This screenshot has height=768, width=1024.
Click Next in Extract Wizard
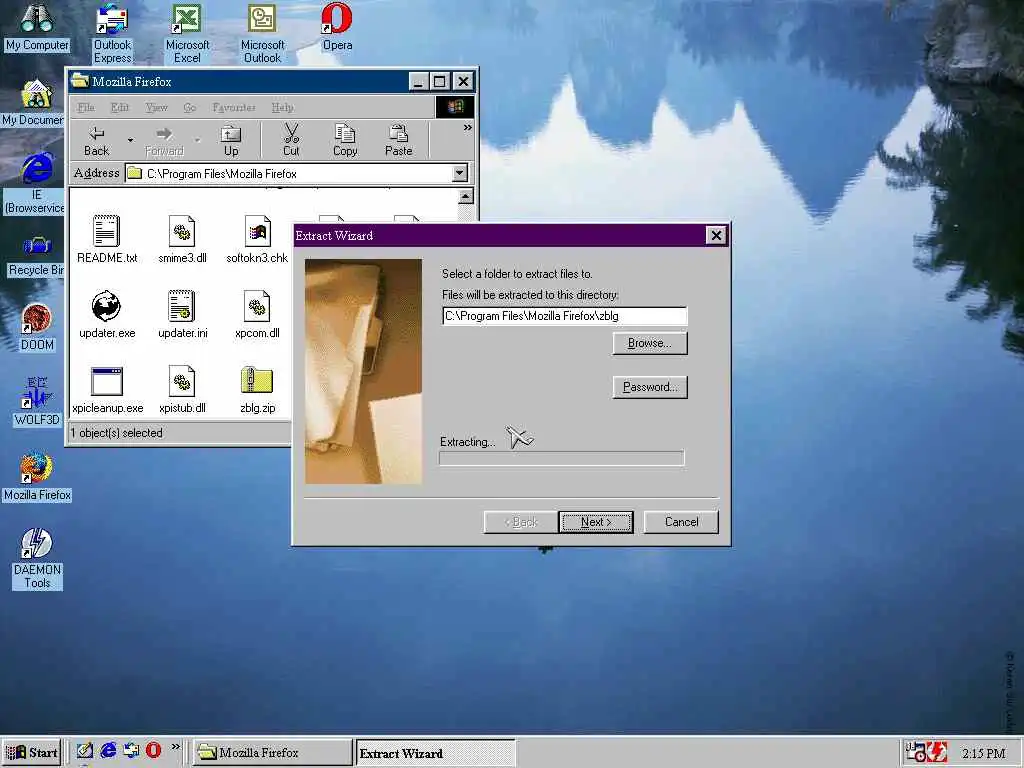(596, 522)
